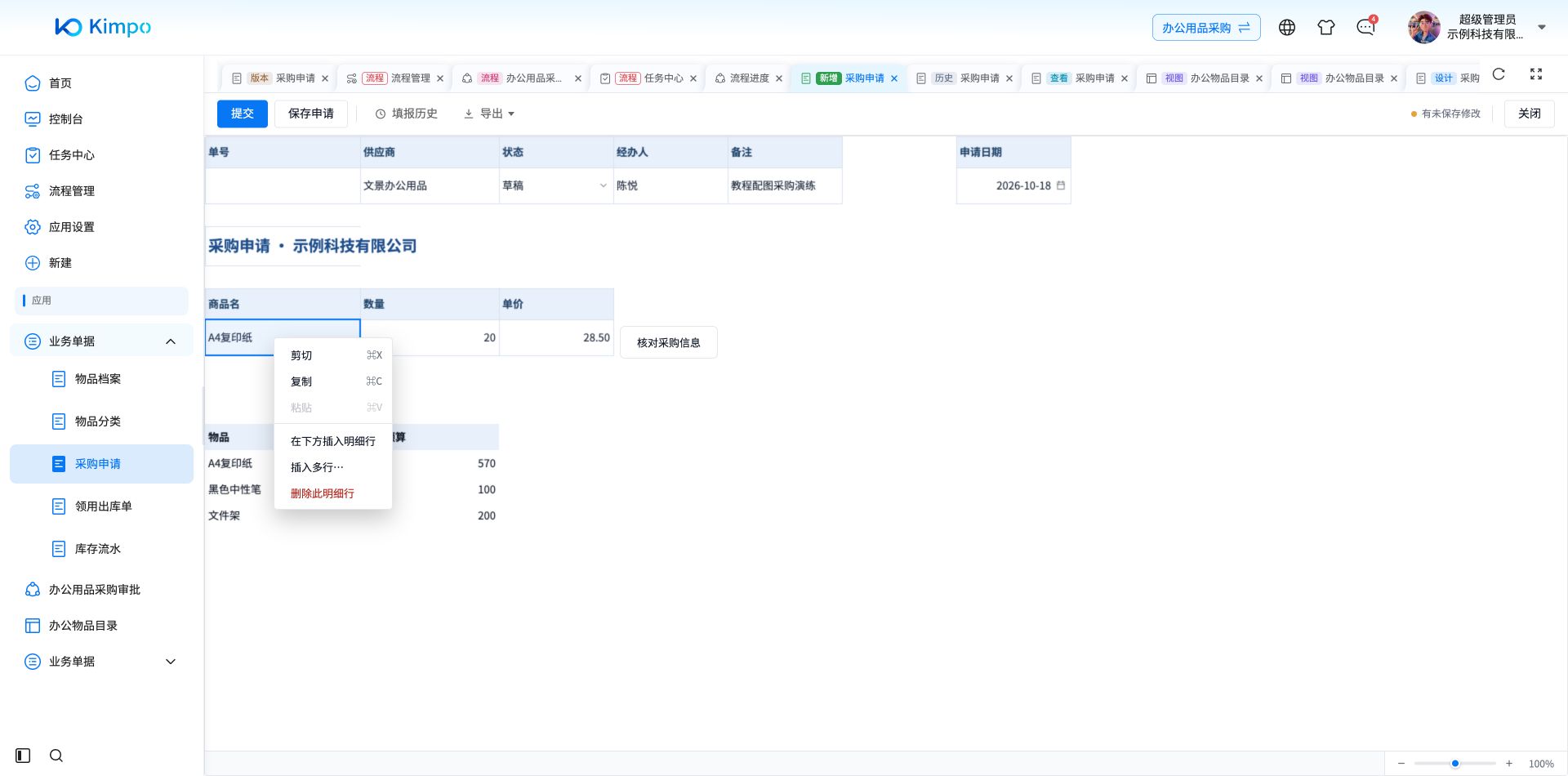Click the 100% zoom level text
This screenshot has width=1568, height=776.
pyautogui.click(x=1541, y=764)
